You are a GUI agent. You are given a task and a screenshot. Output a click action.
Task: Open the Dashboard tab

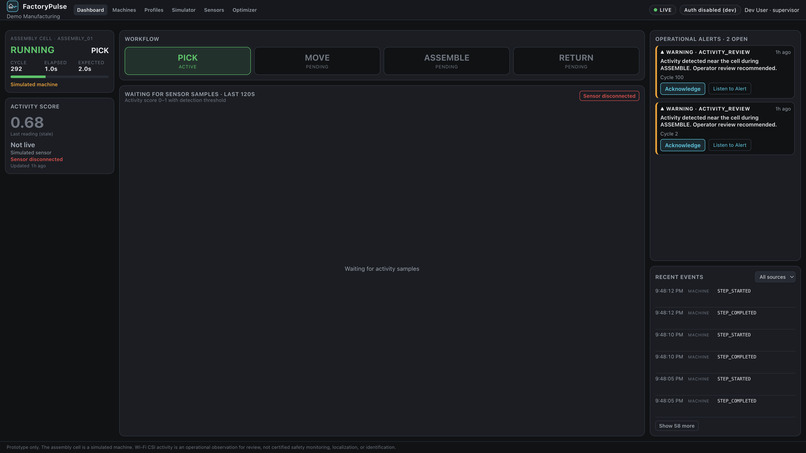[90, 10]
